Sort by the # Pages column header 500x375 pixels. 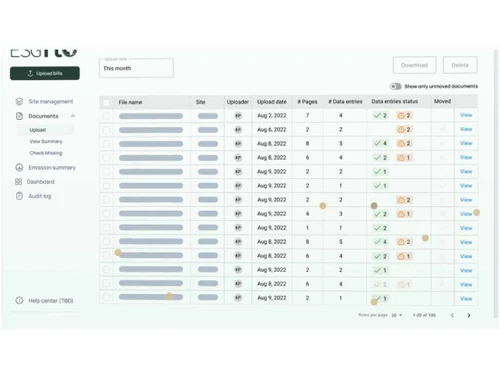pos(307,102)
